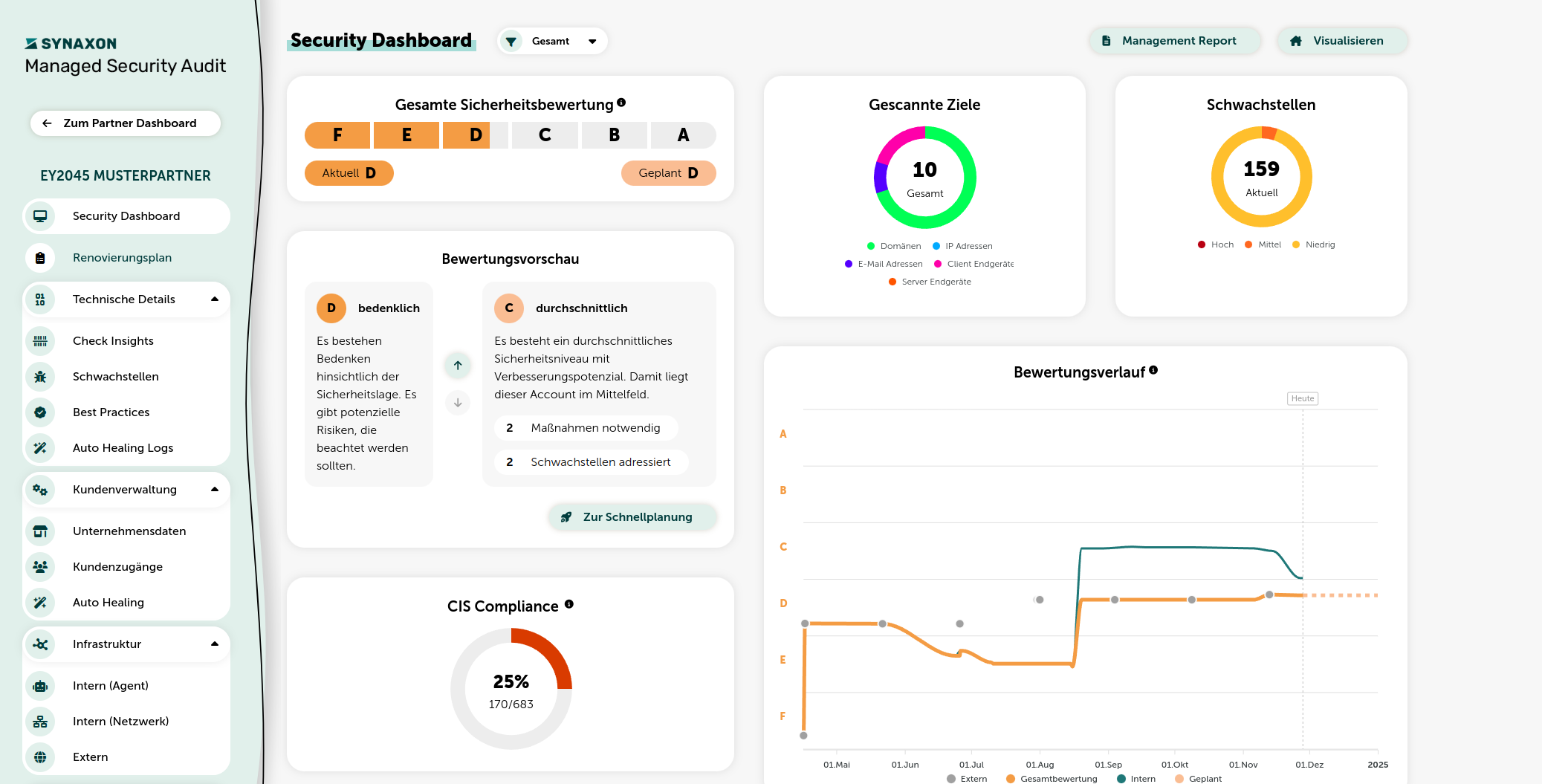
Task: Click info icon next to CIS Compliance
Action: tap(569, 604)
